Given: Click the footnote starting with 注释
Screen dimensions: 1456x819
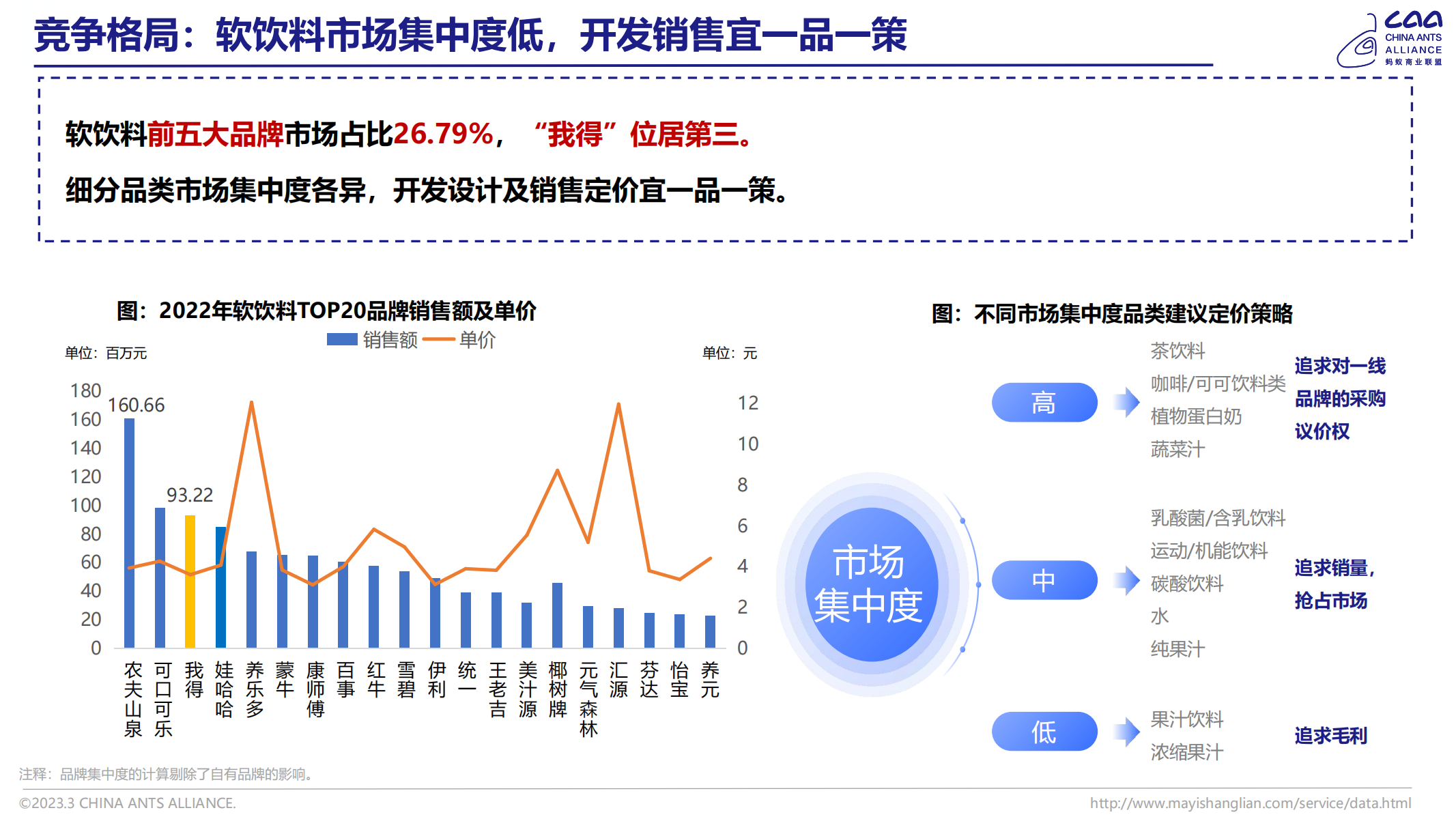Looking at the screenshot, I should coord(168,774).
